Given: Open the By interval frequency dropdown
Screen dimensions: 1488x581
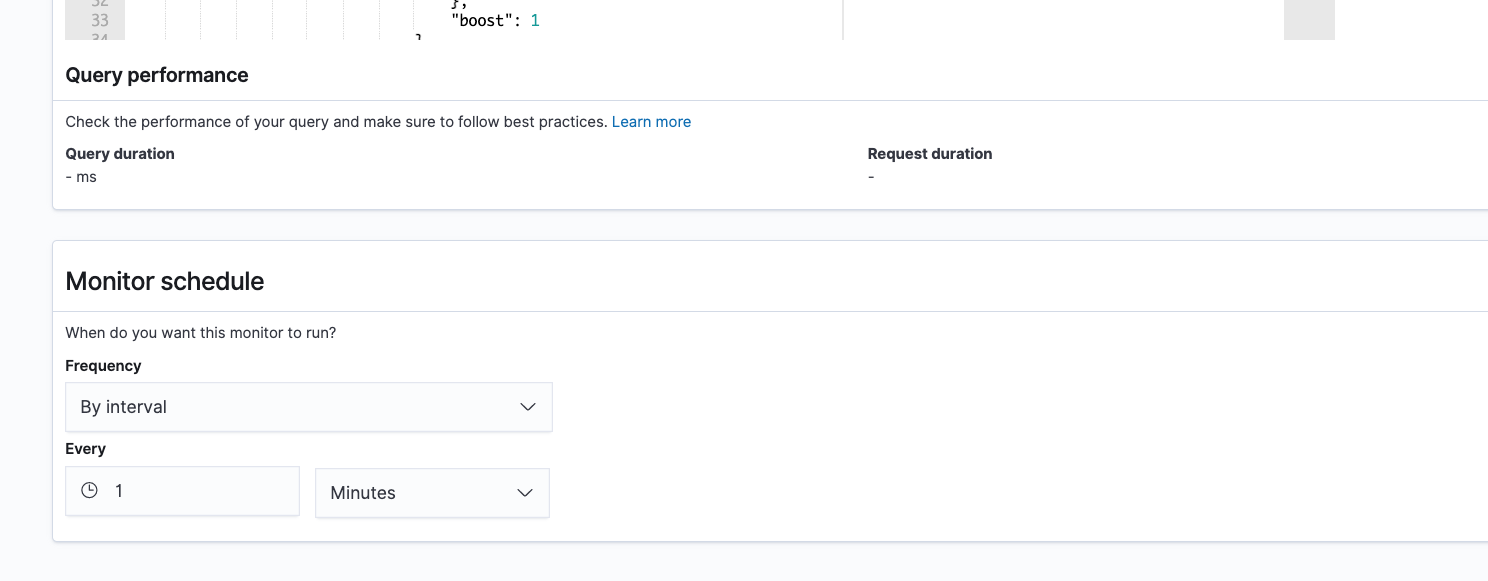Looking at the screenshot, I should coord(308,407).
